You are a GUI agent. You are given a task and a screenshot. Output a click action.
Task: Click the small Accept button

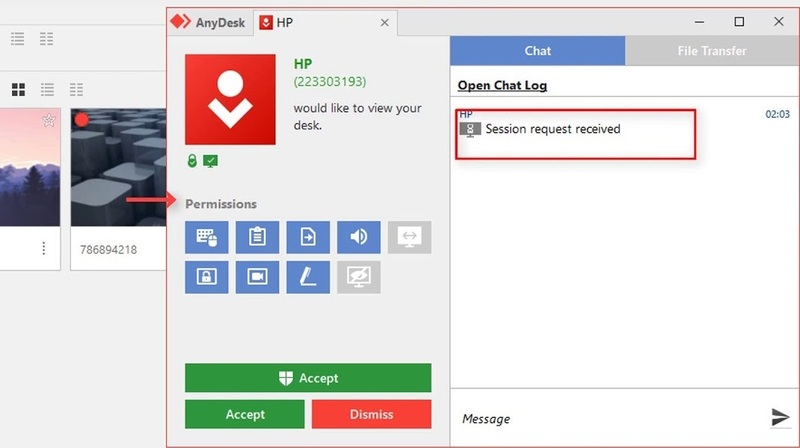point(245,414)
